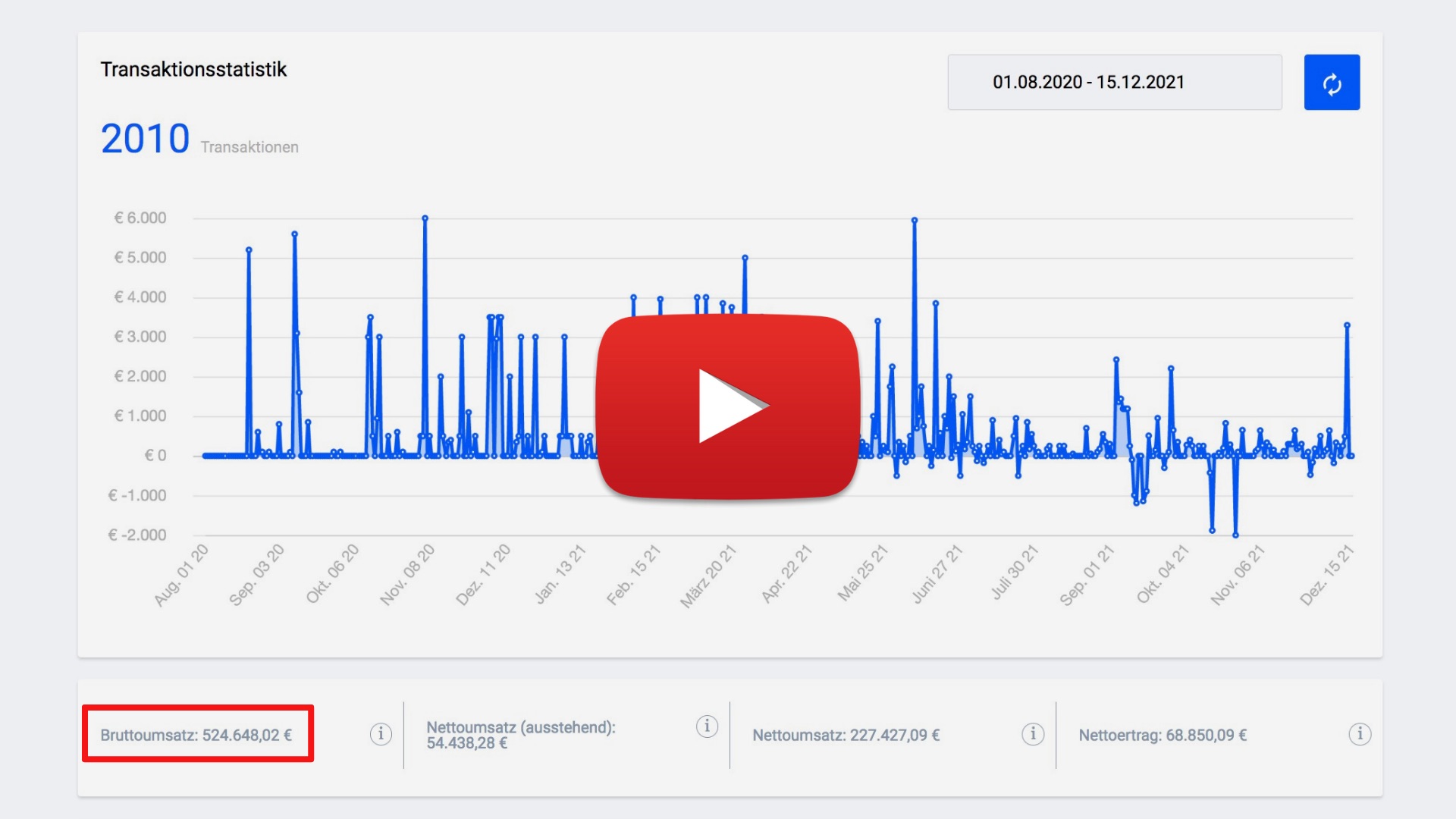Viewport: 1456px width, 819px height.
Task: Select the Nettoumsatz: 227.427,09 € text
Action: tap(846, 735)
